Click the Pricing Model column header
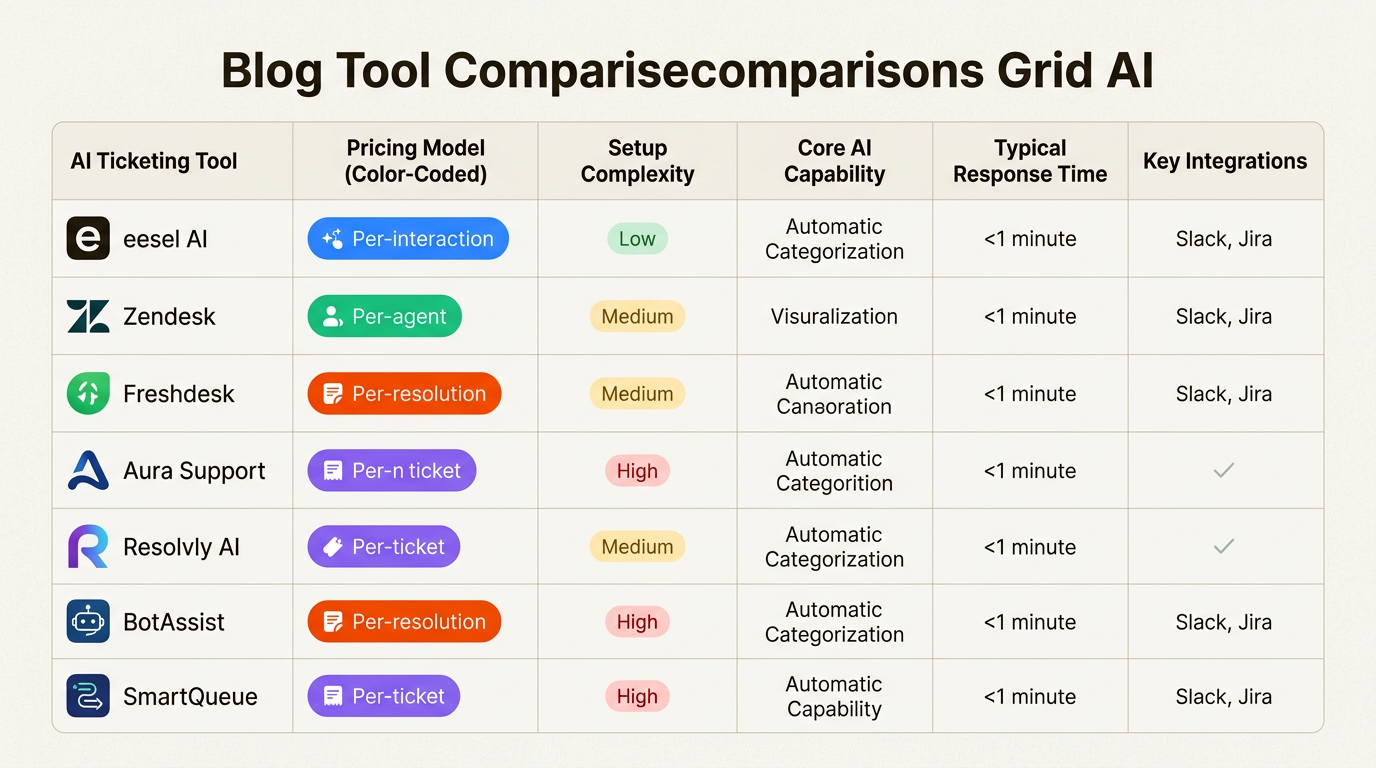The width and height of the screenshot is (1376, 768). [416, 161]
